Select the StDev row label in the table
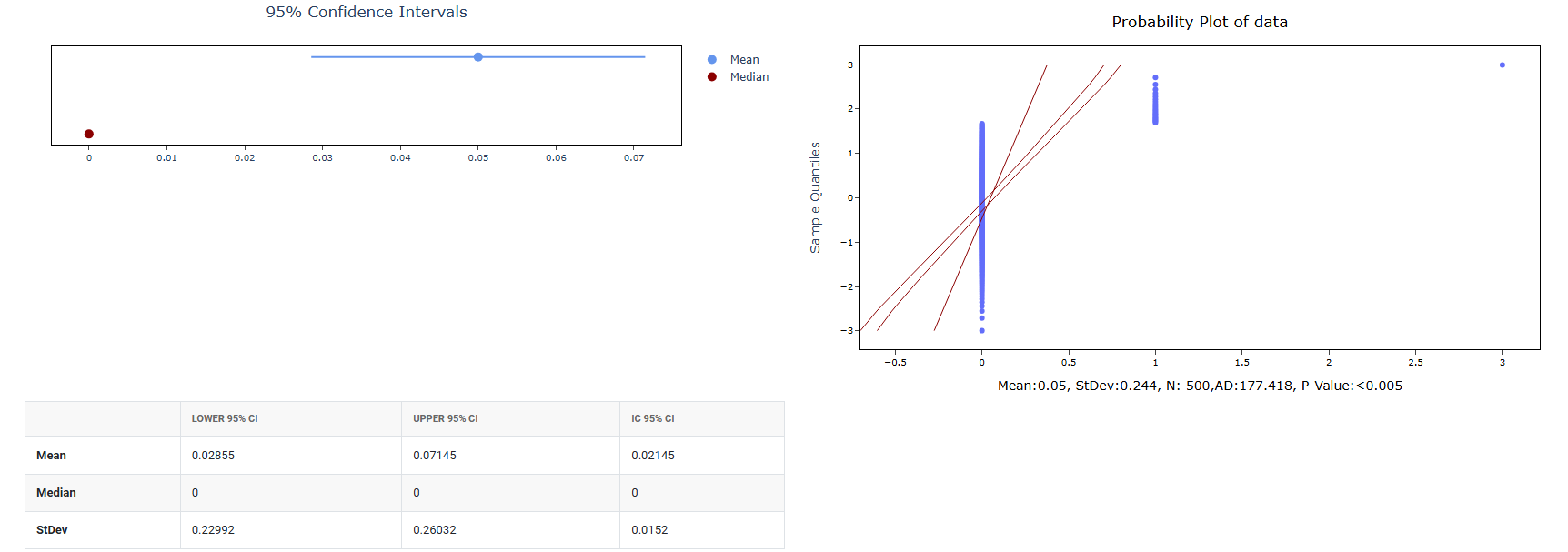Screen dimensions: 1568x552 point(52,530)
